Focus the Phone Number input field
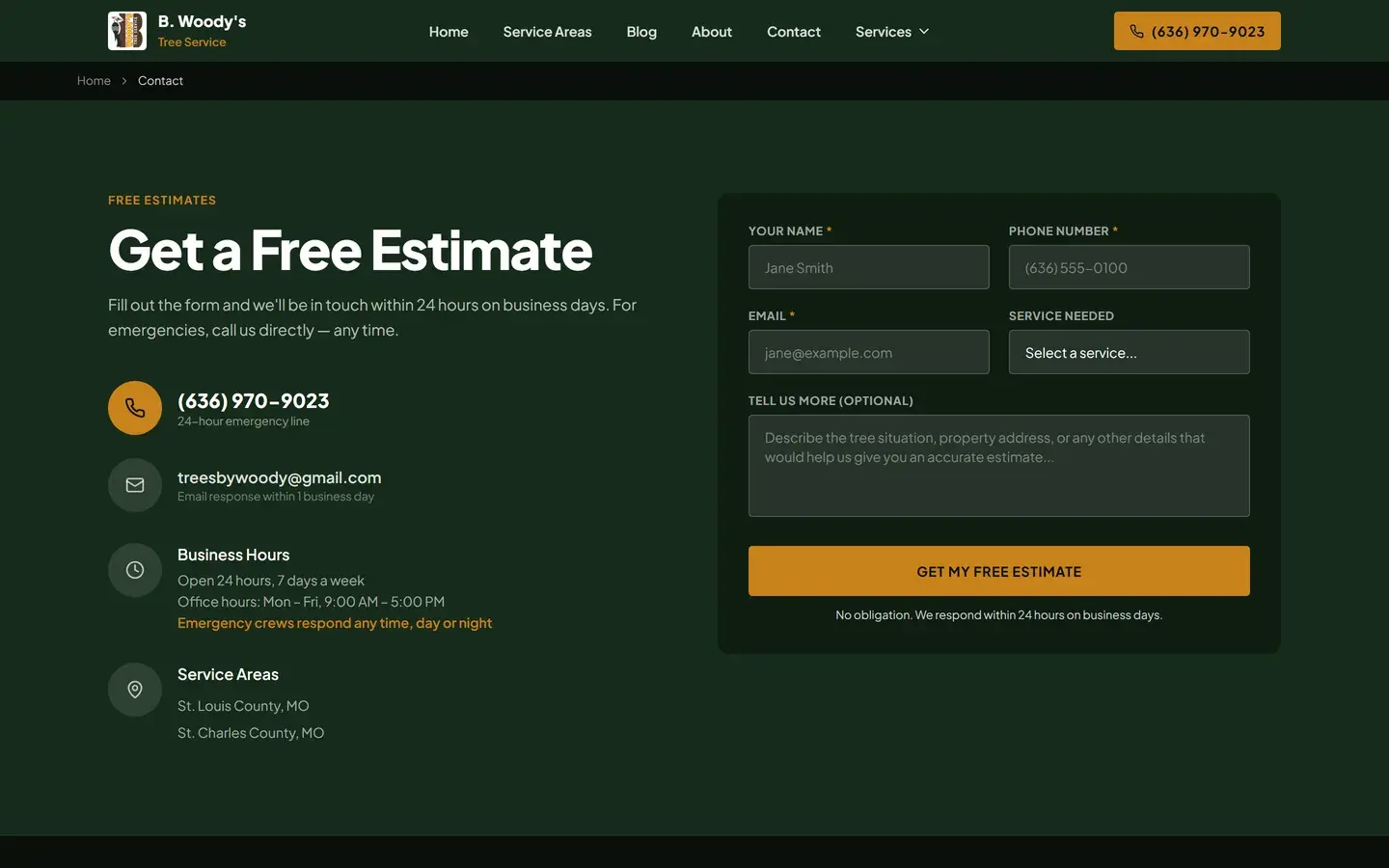1389x868 pixels. click(1130, 267)
